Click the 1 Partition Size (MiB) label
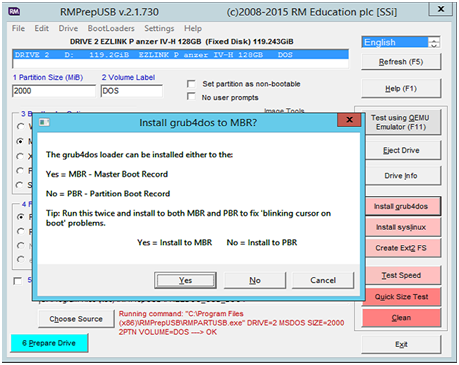This screenshot has width=459, height=365. [x=48, y=77]
